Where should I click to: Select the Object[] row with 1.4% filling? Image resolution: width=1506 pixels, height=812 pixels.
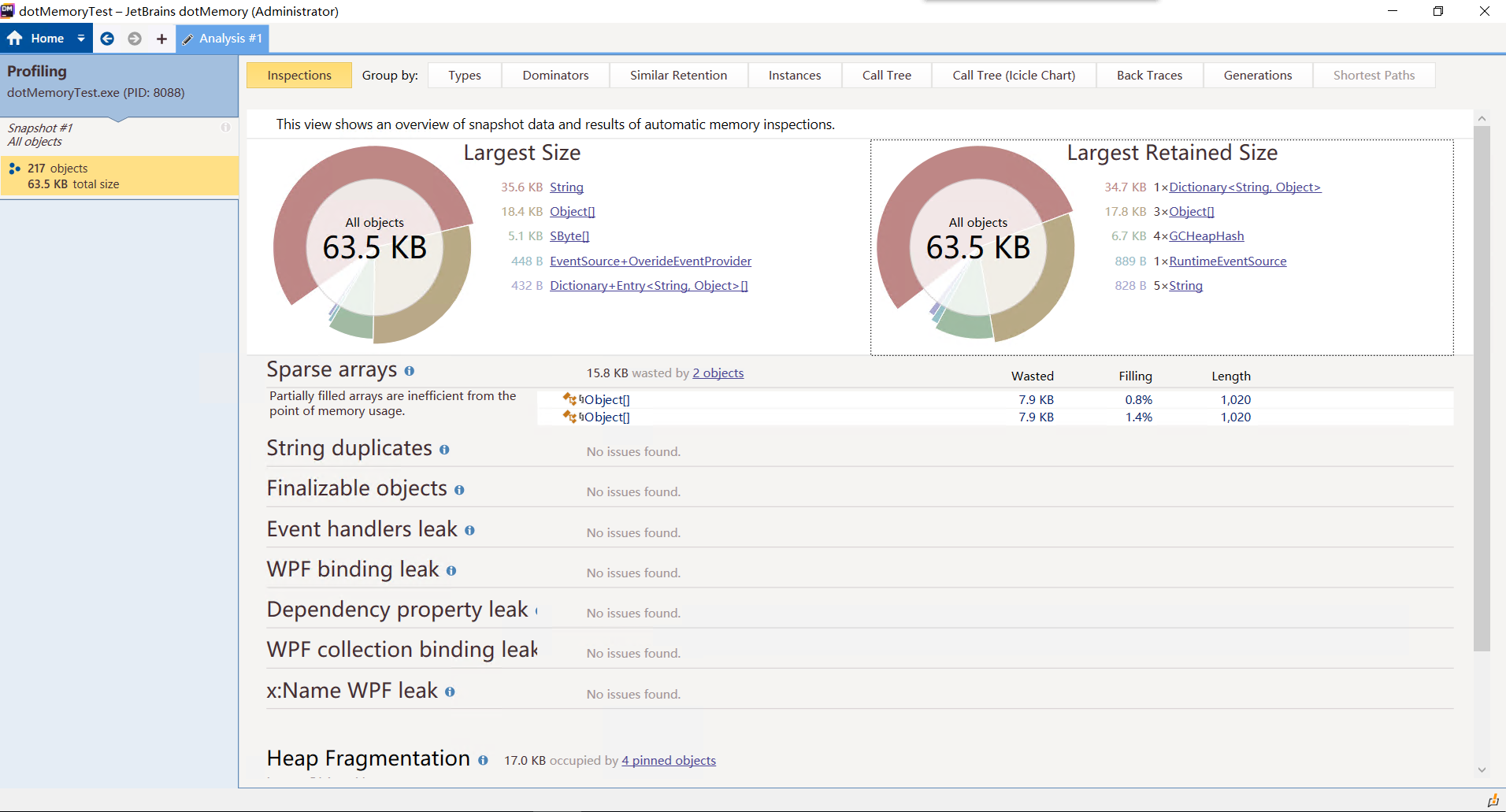coord(996,417)
